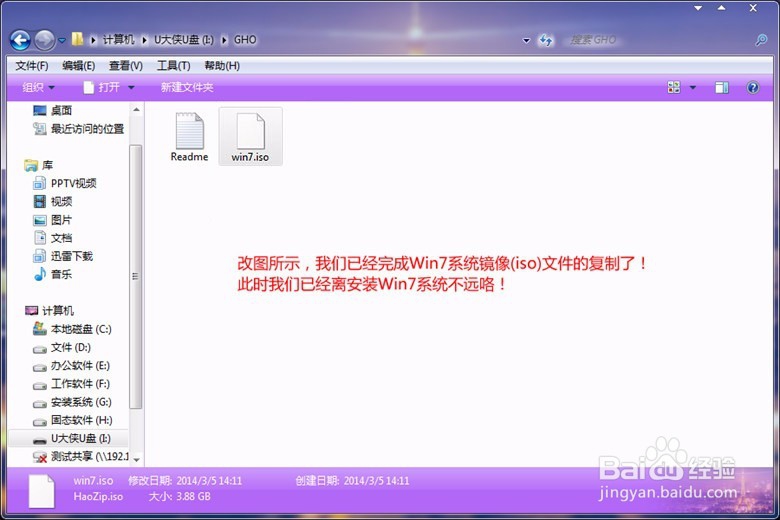780x520 pixels.
Task: Open the 组织 dropdown in toolbar
Action: coord(38,88)
